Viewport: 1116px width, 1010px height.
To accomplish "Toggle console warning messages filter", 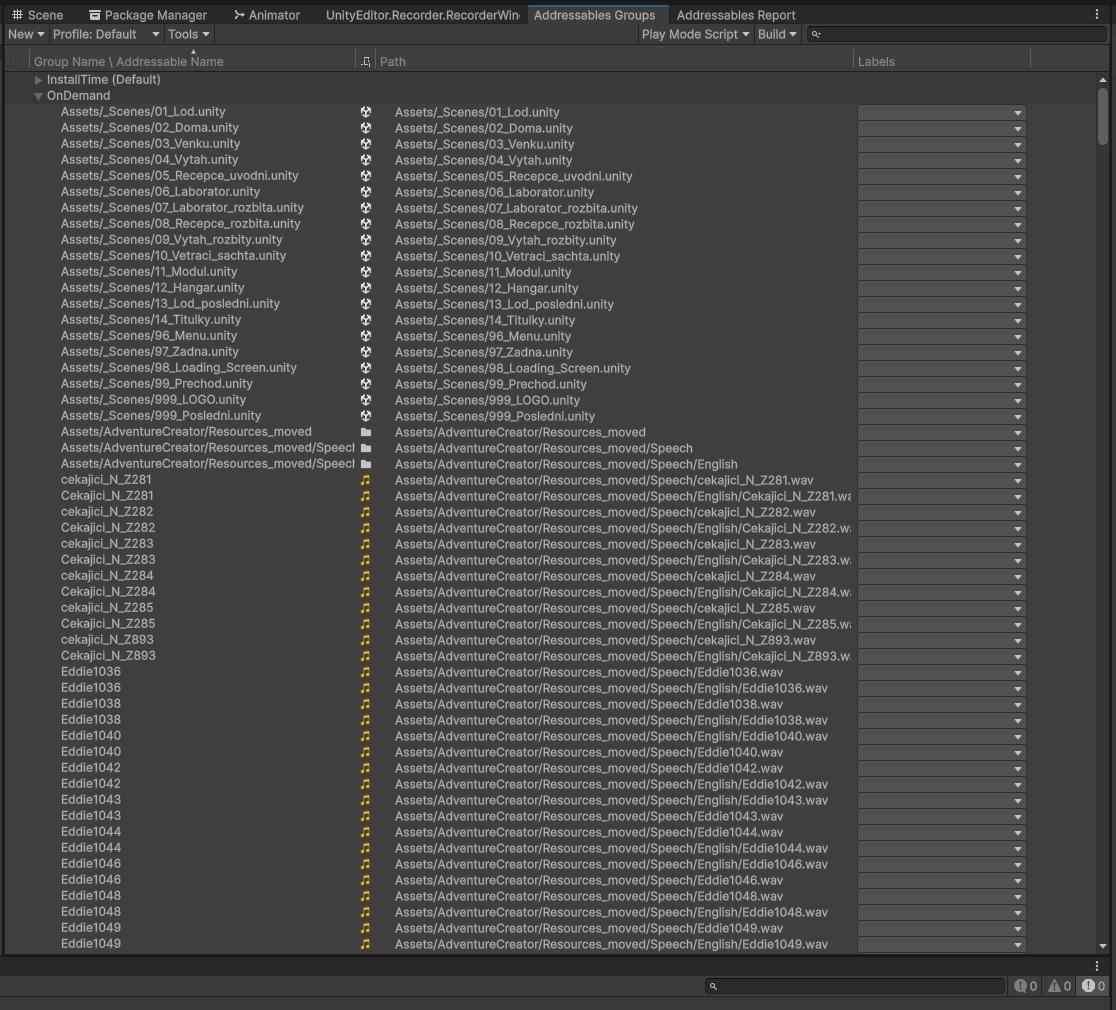I will 1060,986.
